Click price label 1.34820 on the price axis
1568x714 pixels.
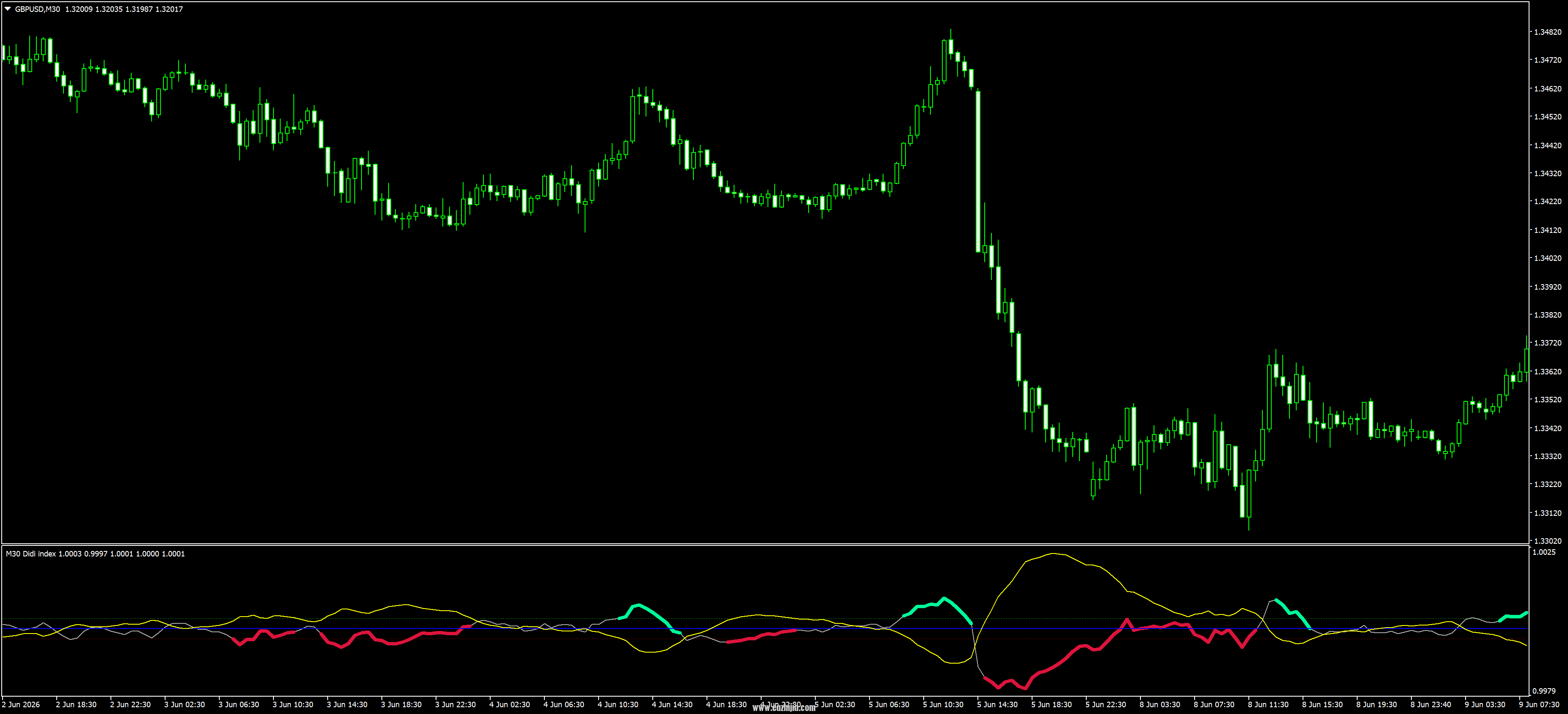[x=1548, y=32]
